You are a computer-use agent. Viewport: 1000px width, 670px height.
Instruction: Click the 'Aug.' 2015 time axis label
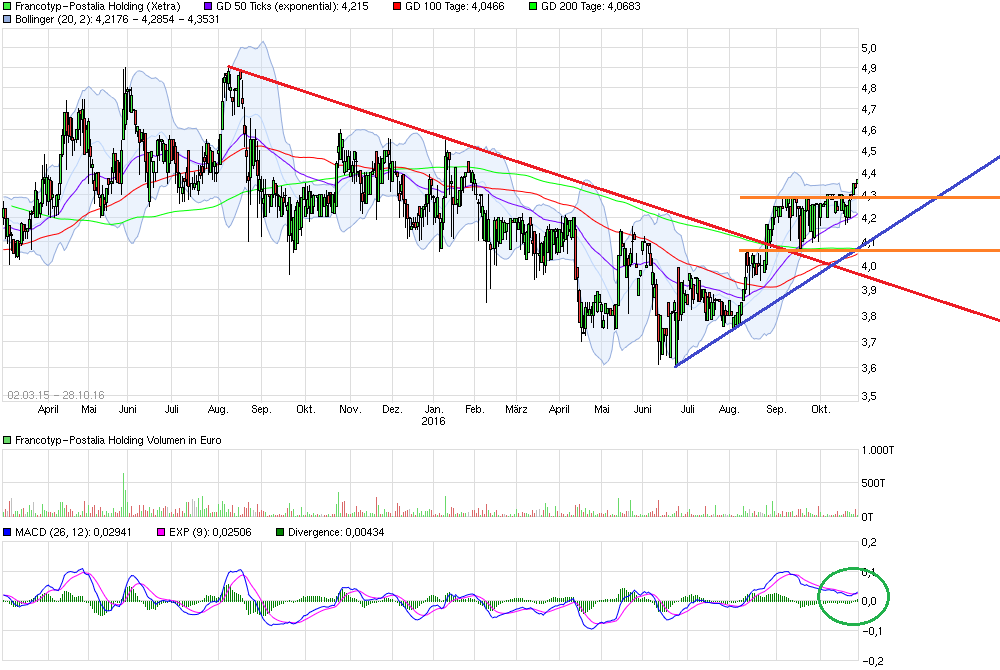(218, 409)
